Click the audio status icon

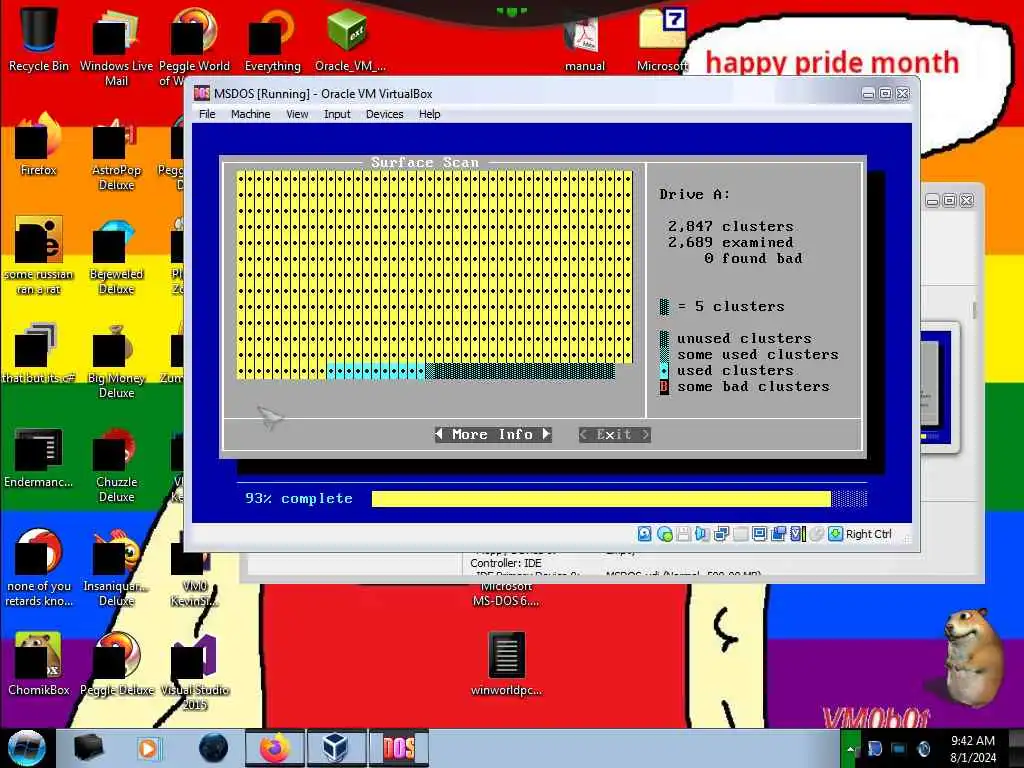click(702, 534)
